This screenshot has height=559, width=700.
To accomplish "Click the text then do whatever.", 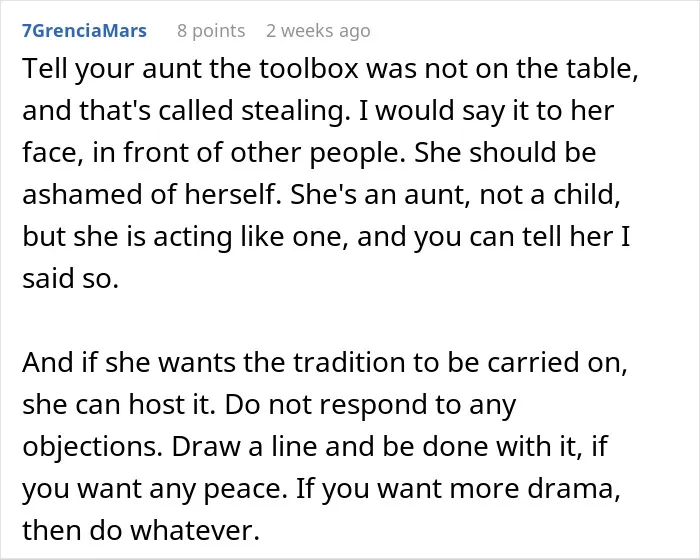I will [141, 530].
